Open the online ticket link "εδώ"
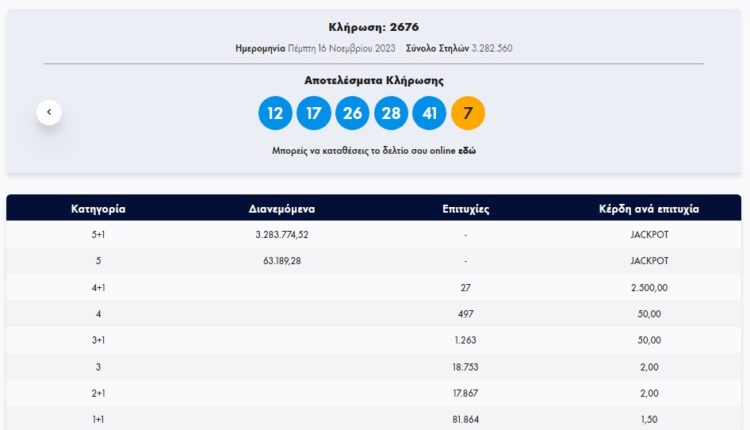750x430 pixels. [466, 151]
